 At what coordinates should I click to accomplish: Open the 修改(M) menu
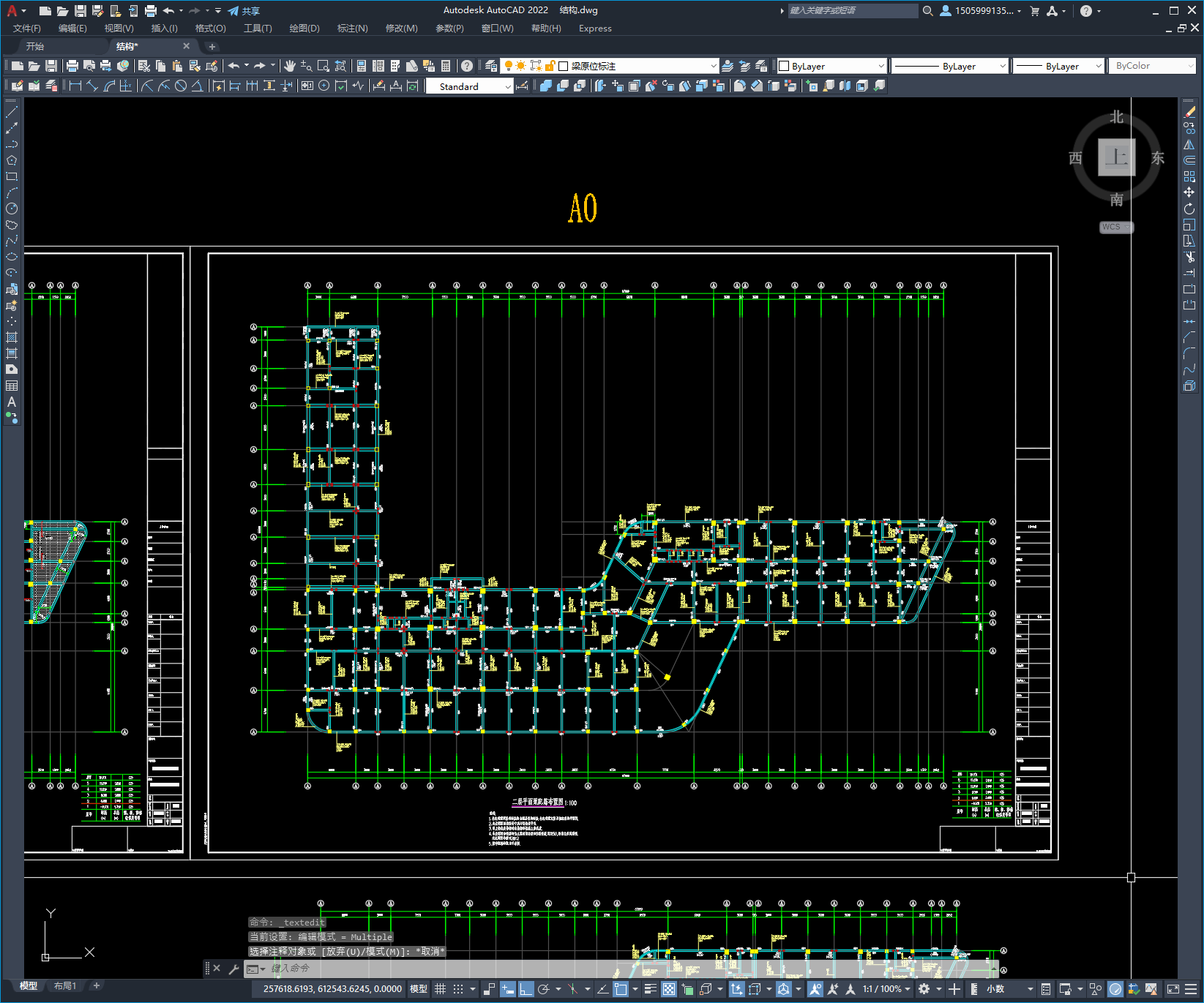click(401, 29)
